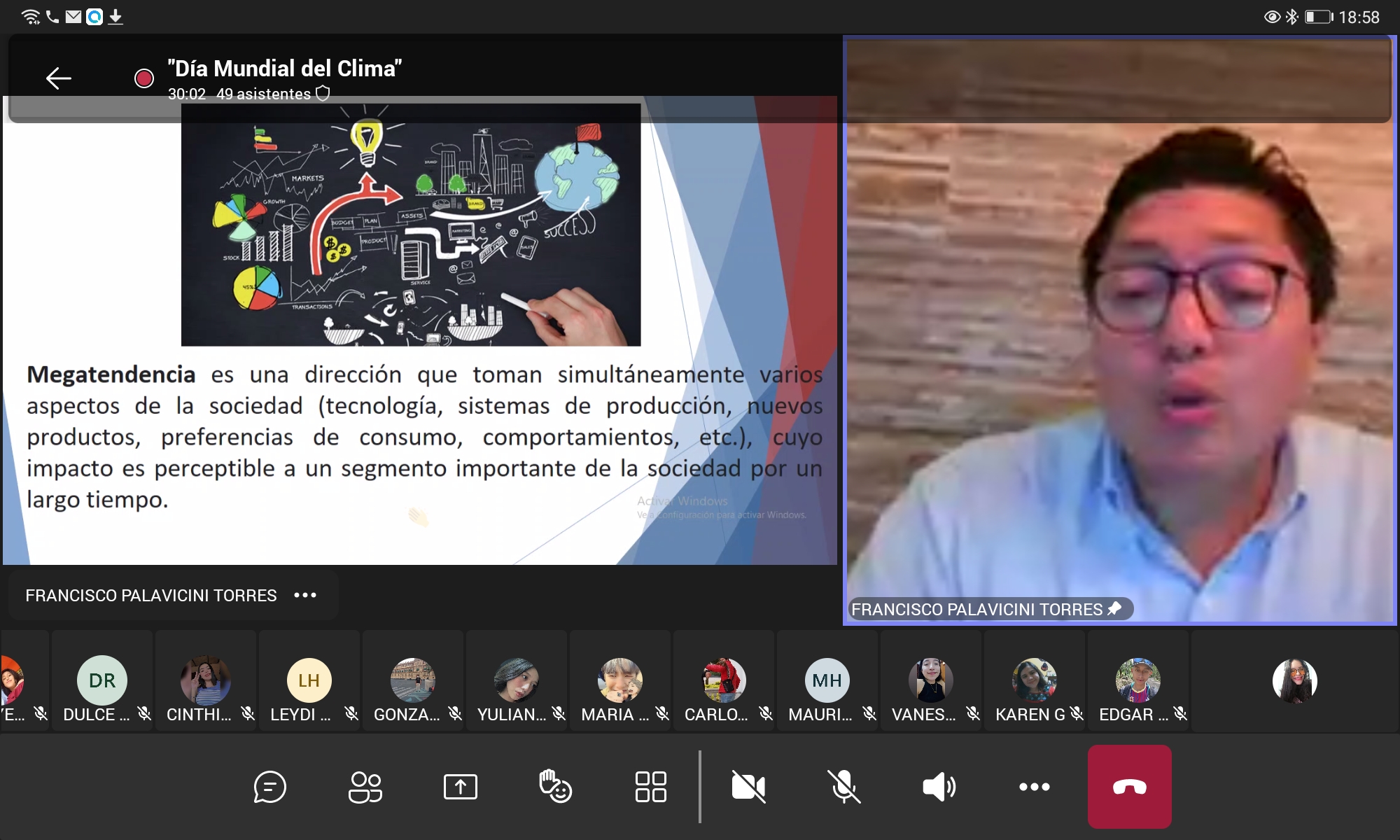Unmute the microphone
Screen dimensions: 1400x840
tap(843, 787)
